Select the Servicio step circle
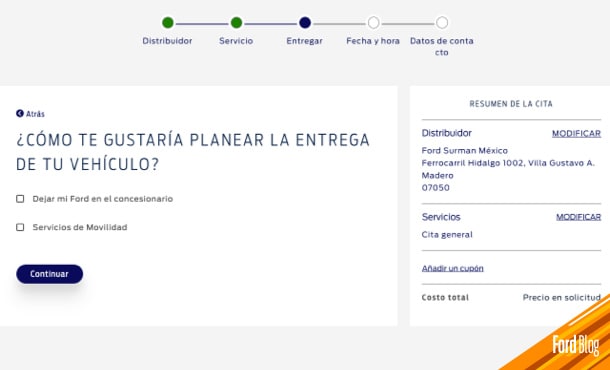 (236, 23)
